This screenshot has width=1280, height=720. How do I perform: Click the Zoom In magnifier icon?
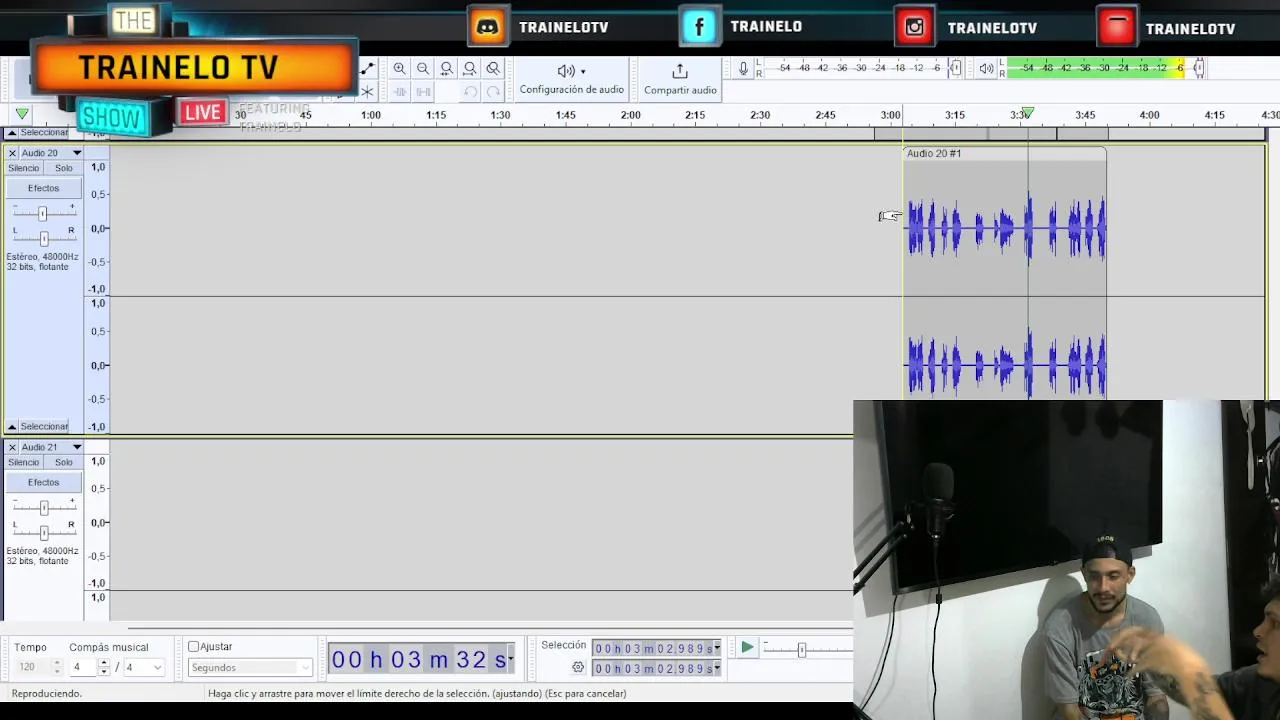click(x=400, y=69)
